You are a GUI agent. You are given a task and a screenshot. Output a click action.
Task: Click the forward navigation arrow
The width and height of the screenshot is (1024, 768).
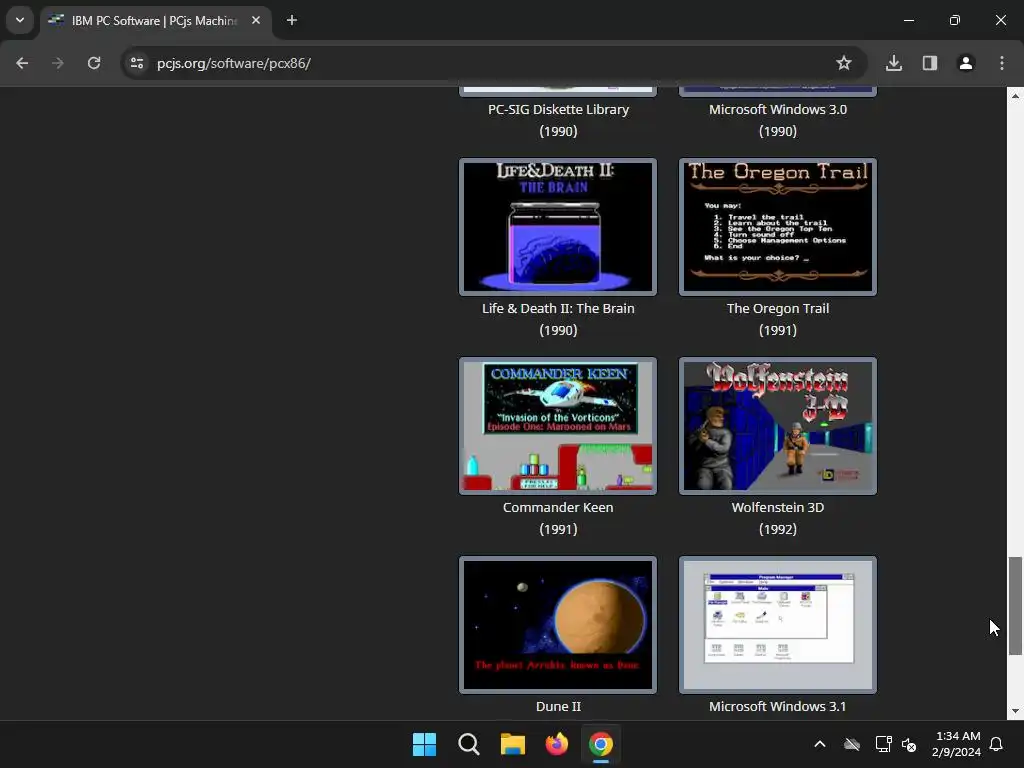click(x=58, y=63)
